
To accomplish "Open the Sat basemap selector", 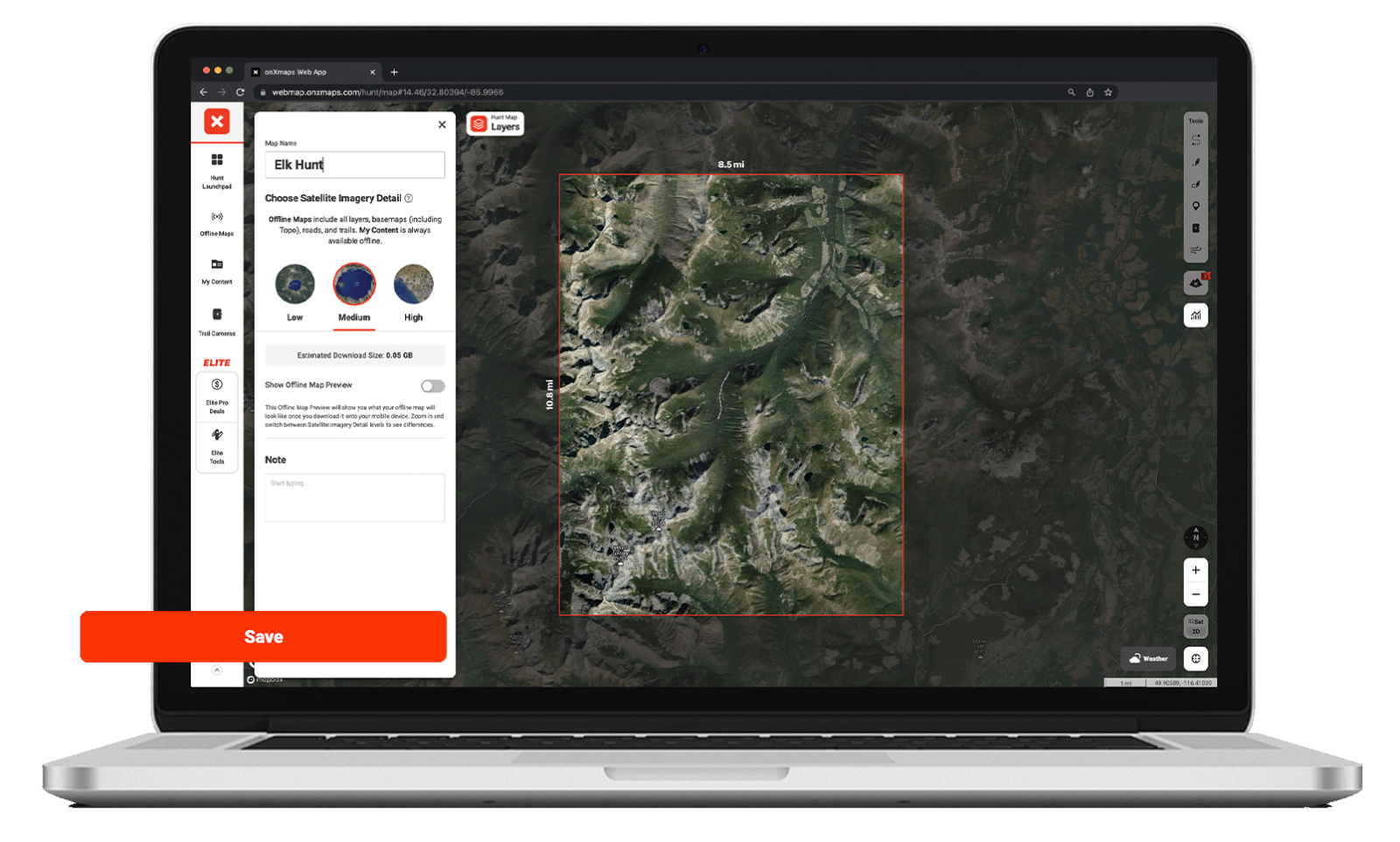I will click(x=1195, y=621).
